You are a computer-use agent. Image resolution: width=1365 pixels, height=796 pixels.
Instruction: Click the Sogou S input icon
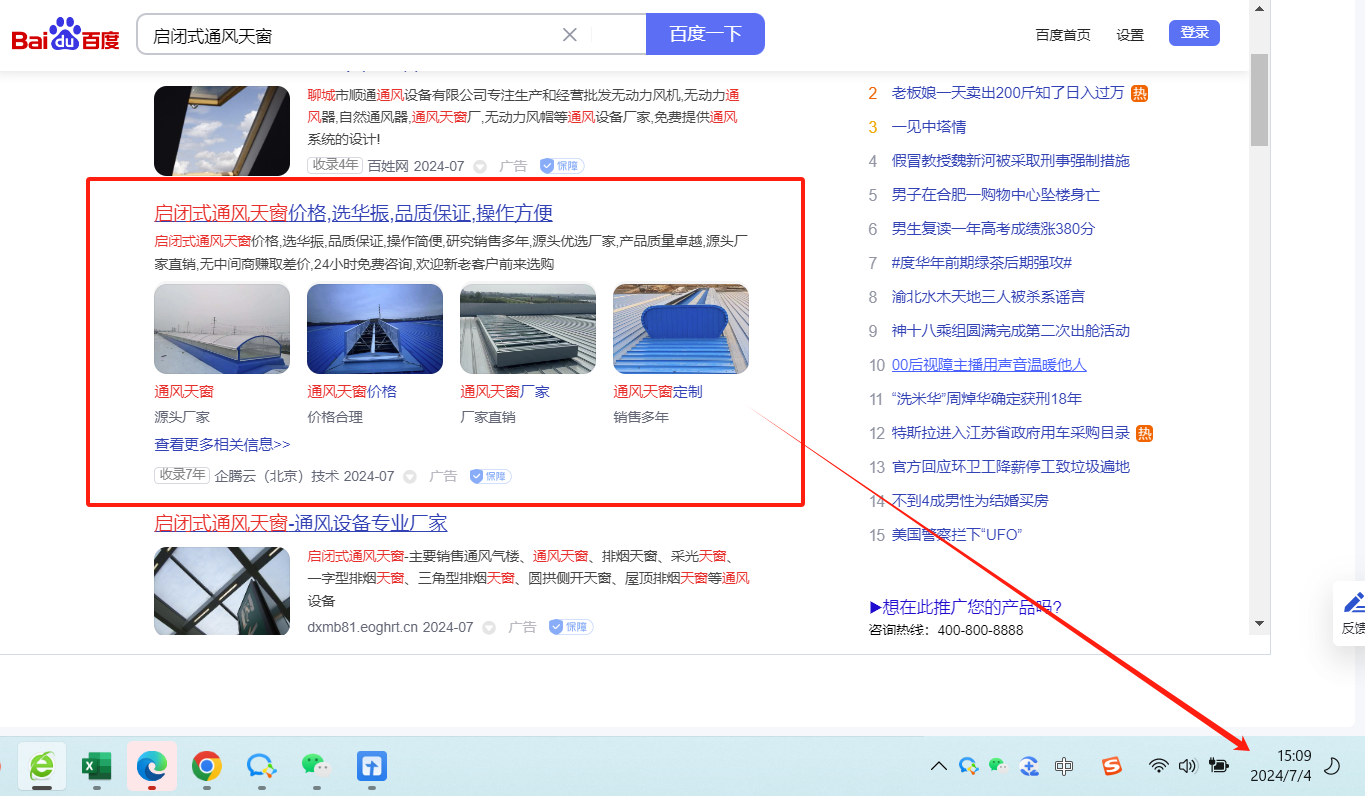[x=1112, y=766]
